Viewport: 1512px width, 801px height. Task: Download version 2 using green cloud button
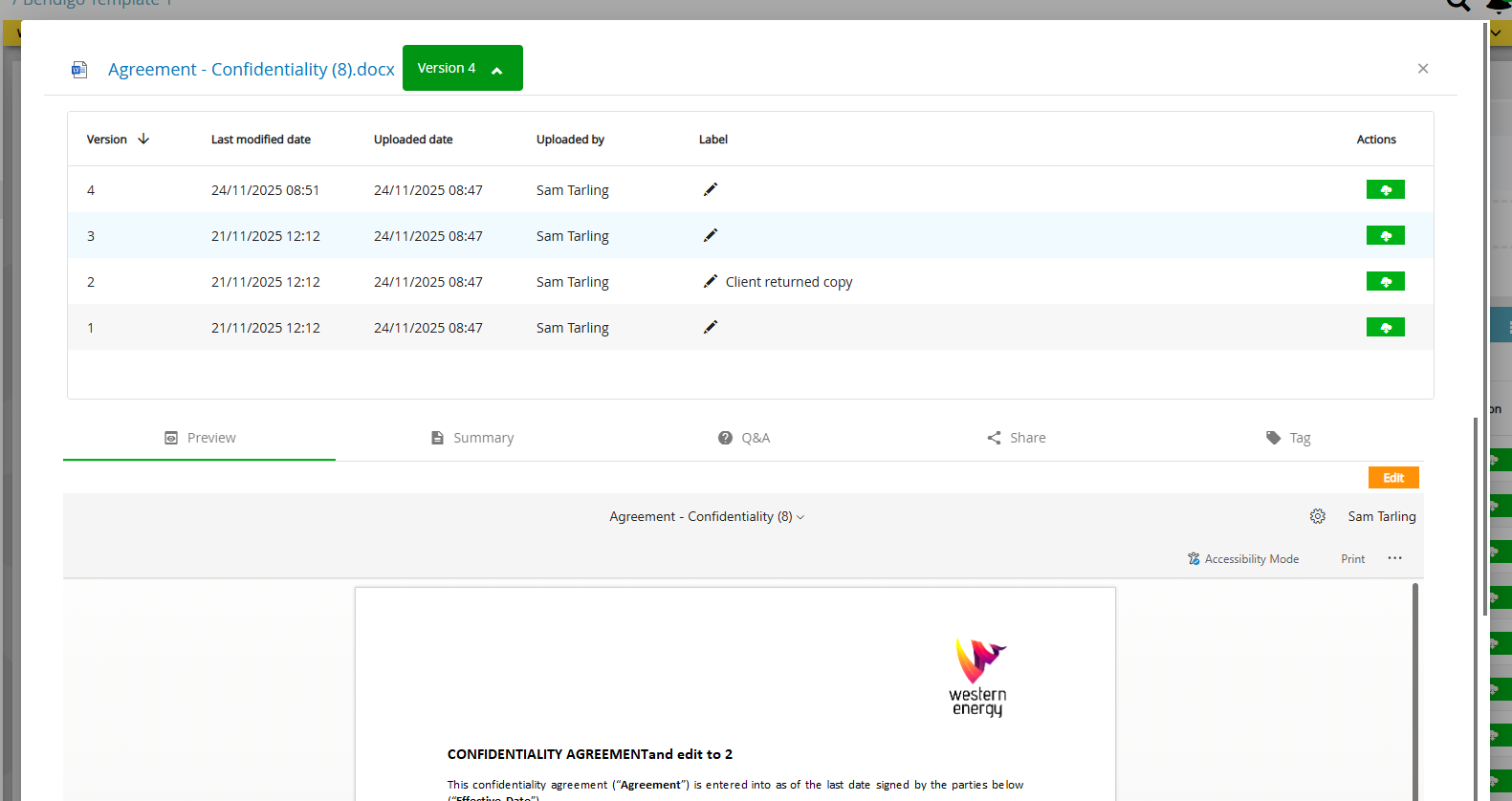click(x=1385, y=281)
